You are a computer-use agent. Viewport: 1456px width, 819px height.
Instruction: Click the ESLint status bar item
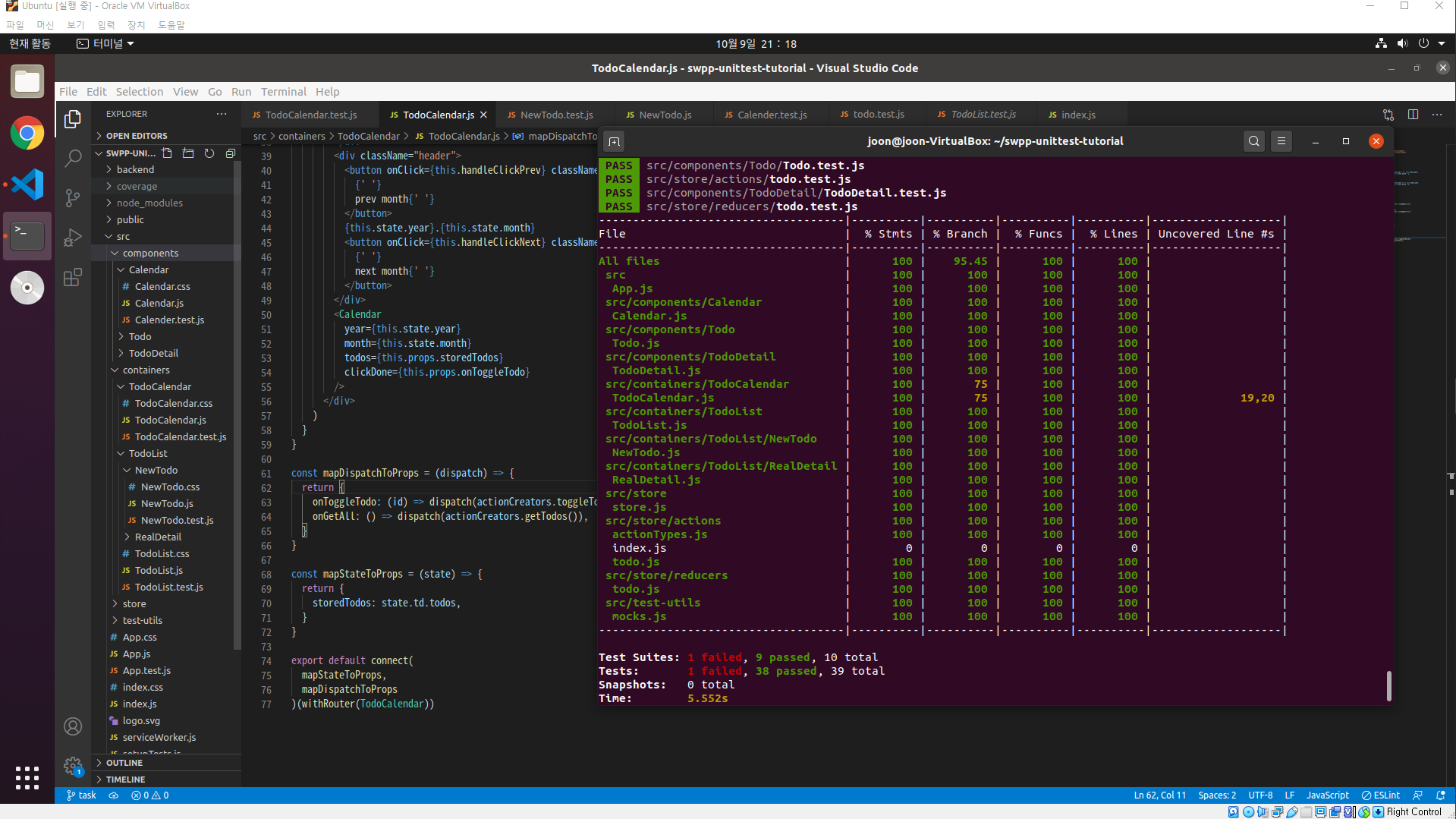(1381, 795)
